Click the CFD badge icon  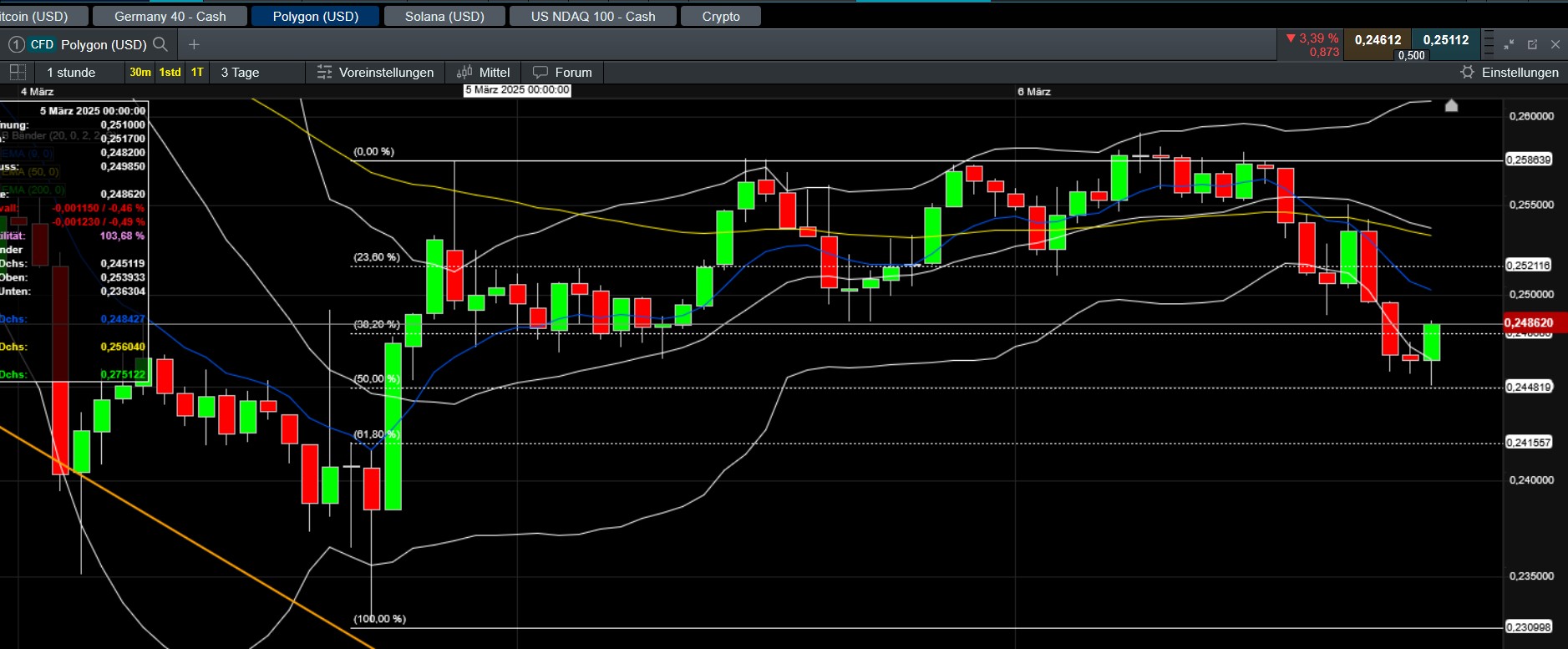pyautogui.click(x=42, y=44)
